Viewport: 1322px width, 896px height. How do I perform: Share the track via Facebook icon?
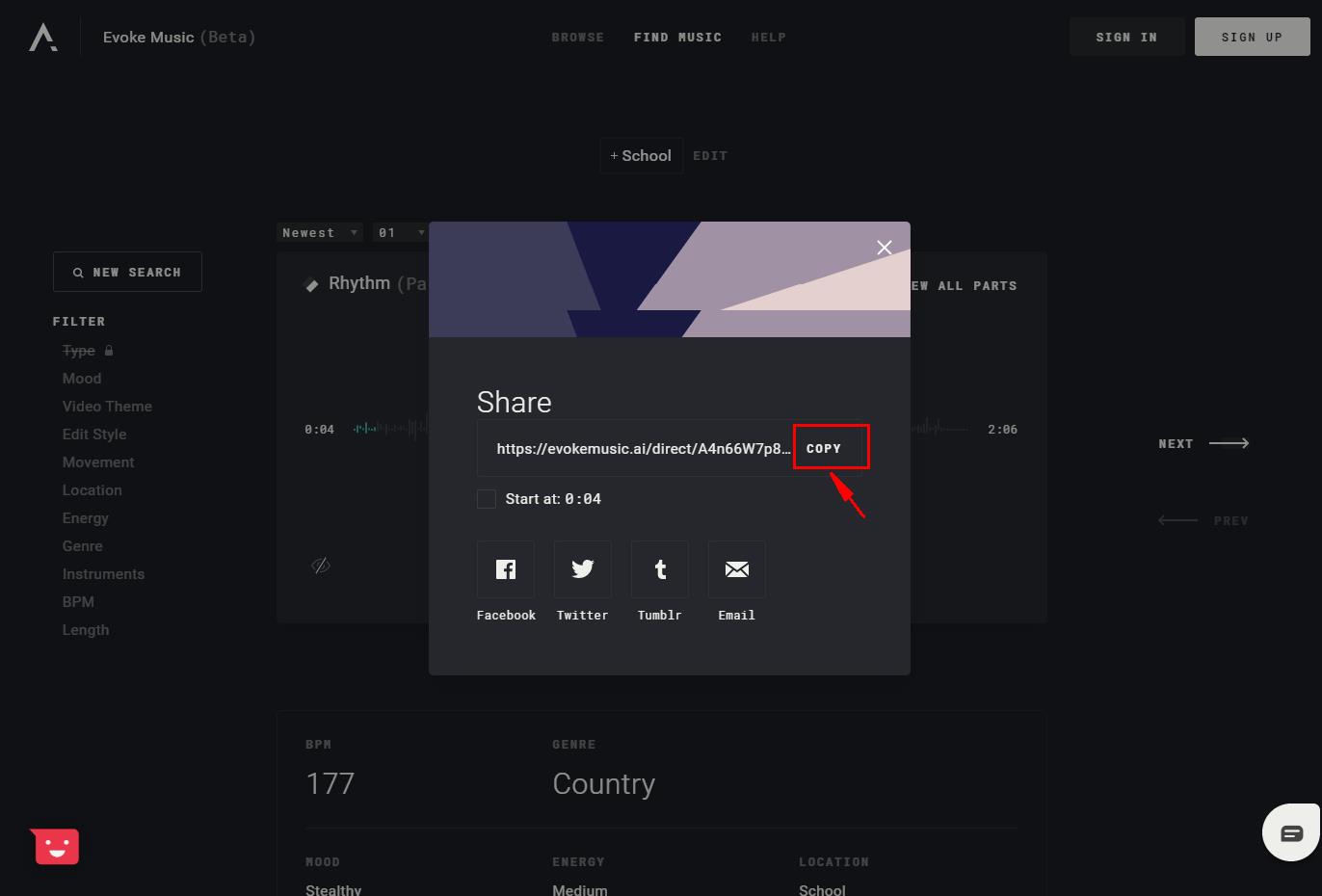click(x=506, y=569)
